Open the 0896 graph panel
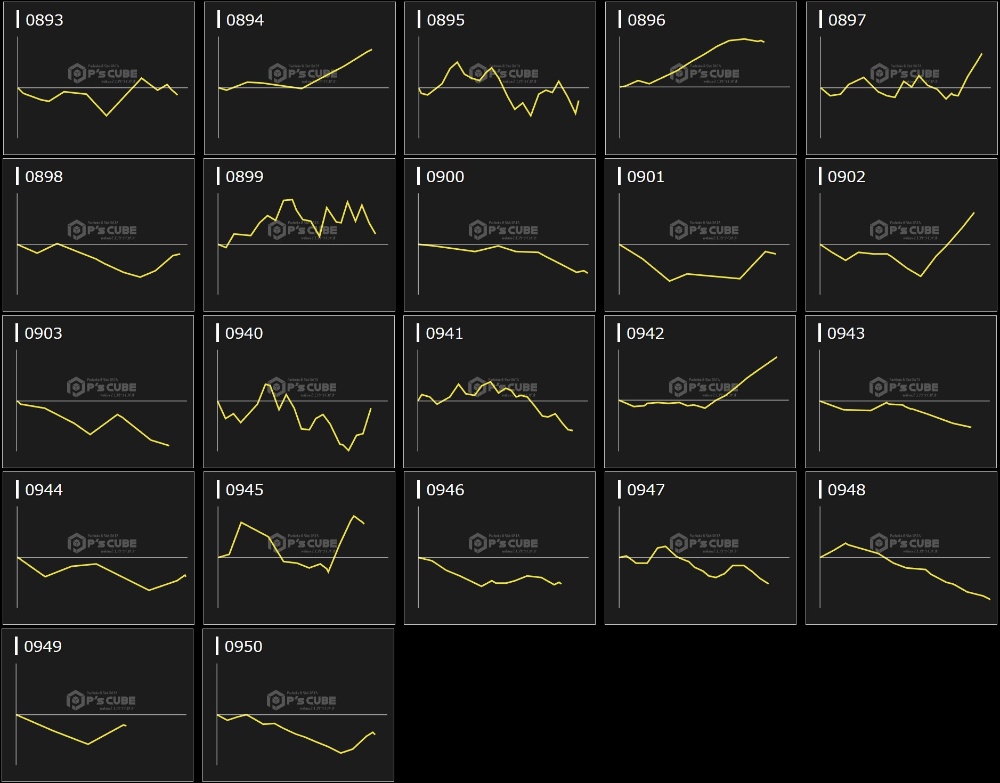The image size is (1000, 783). (700, 78)
